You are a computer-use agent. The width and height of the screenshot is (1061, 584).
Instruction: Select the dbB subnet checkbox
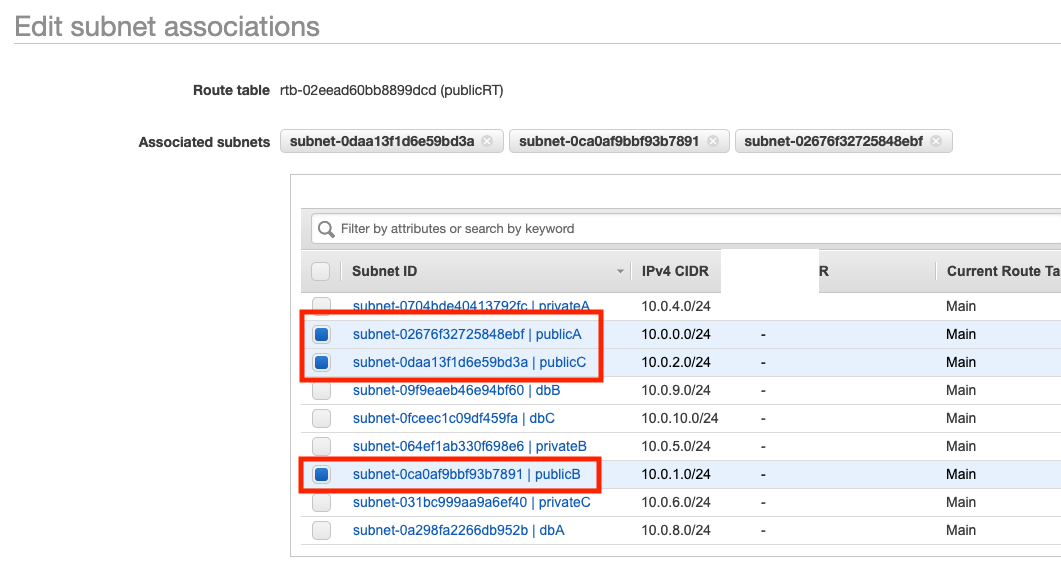pos(321,390)
